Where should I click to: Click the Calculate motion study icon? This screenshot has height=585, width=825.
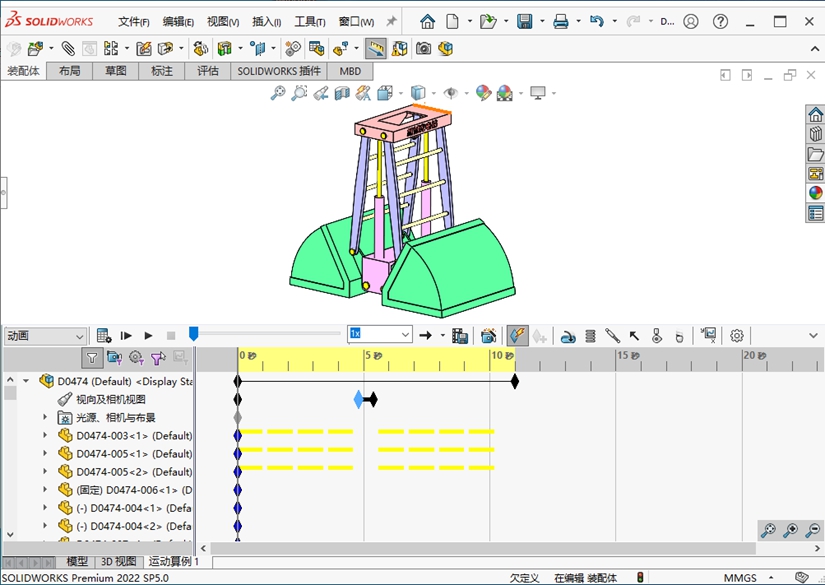coord(104,336)
